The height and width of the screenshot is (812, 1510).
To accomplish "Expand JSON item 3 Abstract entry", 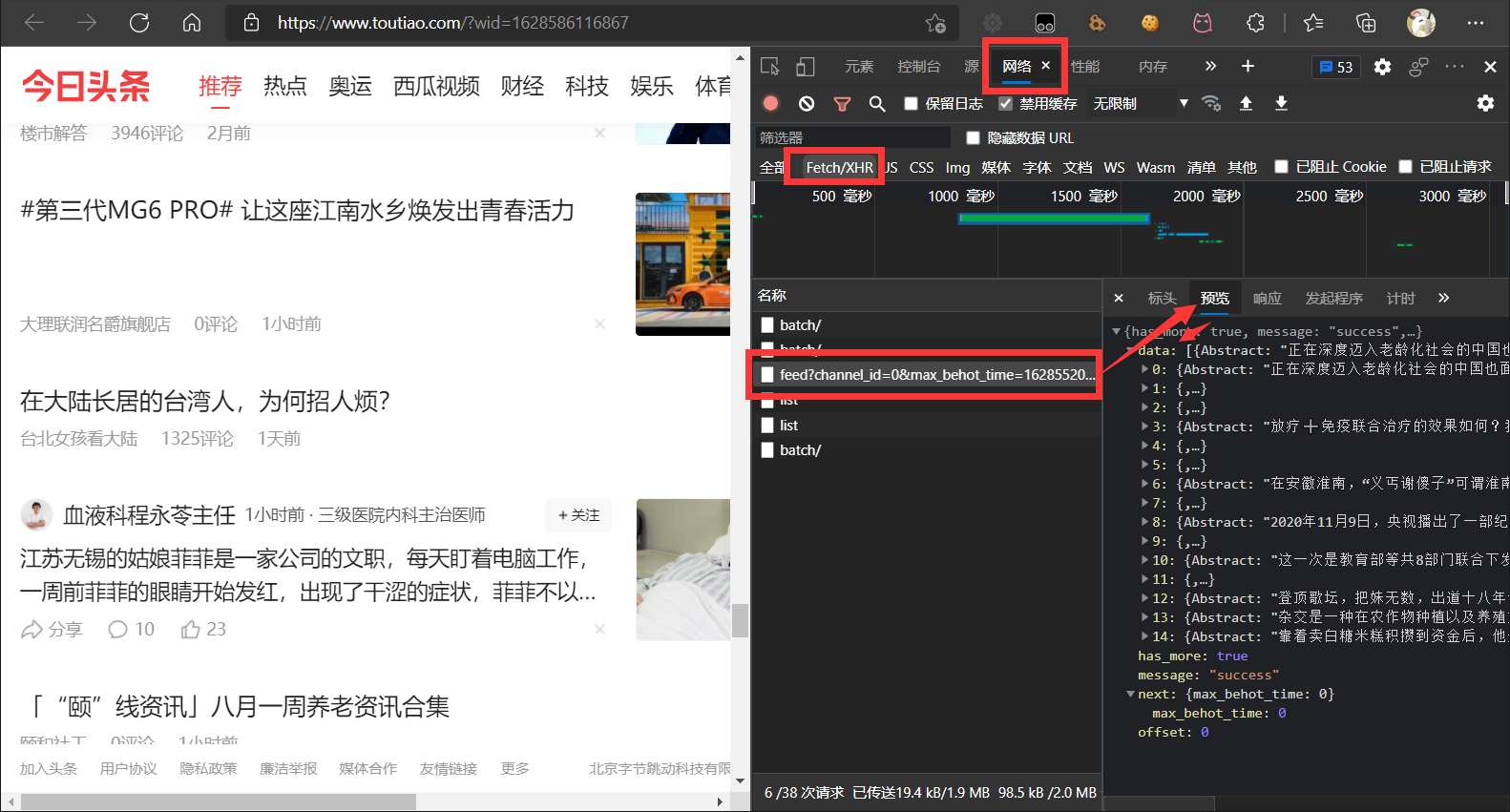I will (x=1145, y=427).
